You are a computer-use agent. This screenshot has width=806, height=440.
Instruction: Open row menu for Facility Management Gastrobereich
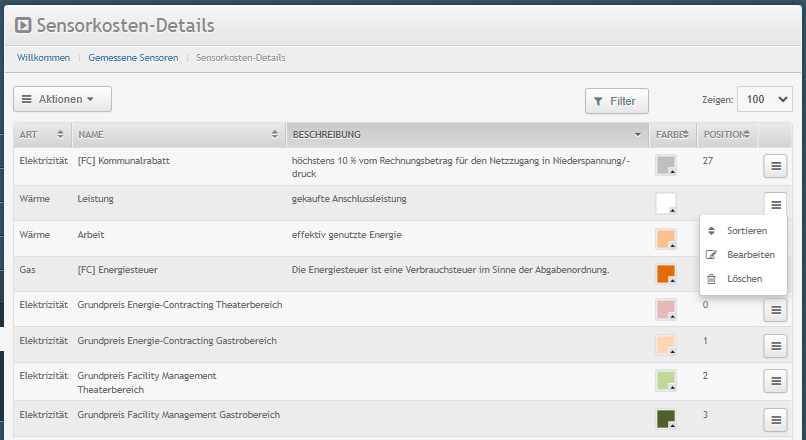point(775,420)
